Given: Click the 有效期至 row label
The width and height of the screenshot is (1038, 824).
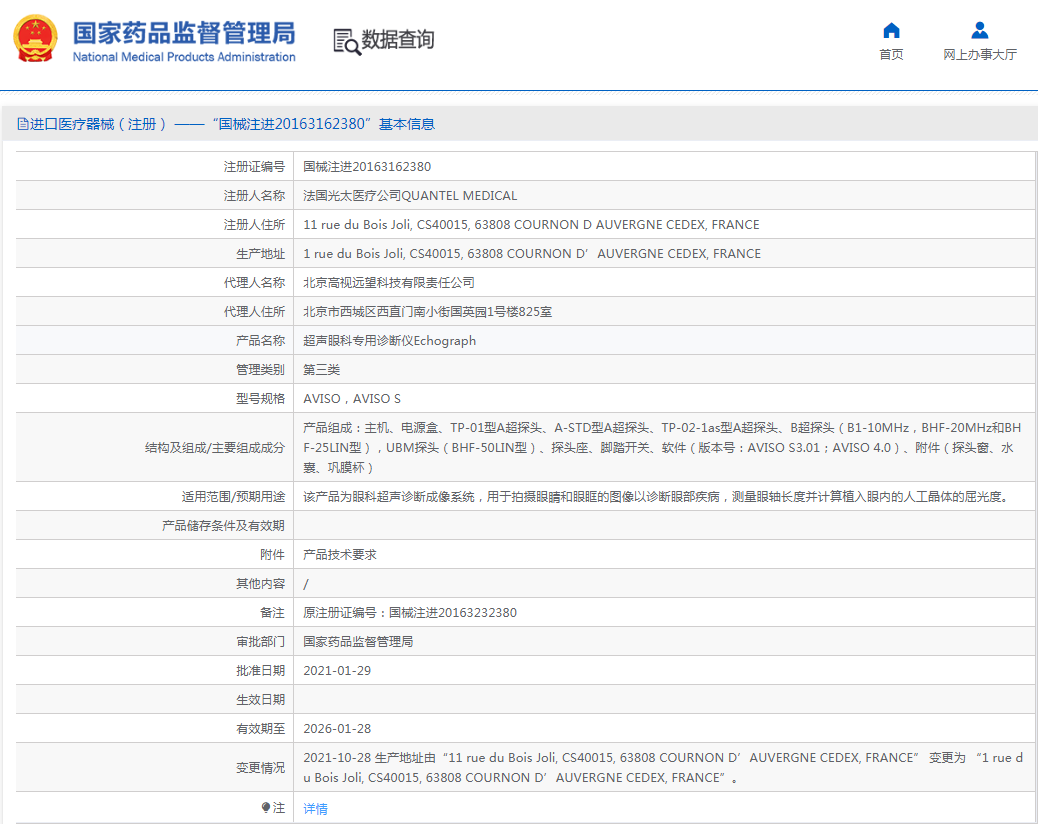Looking at the screenshot, I should pyautogui.click(x=261, y=729).
